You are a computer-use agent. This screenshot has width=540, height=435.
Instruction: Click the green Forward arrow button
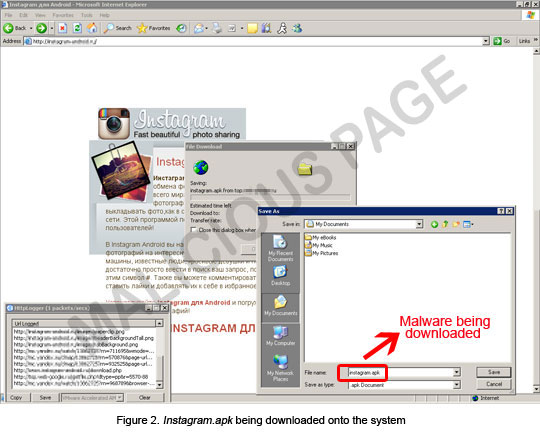pos(41,28)
